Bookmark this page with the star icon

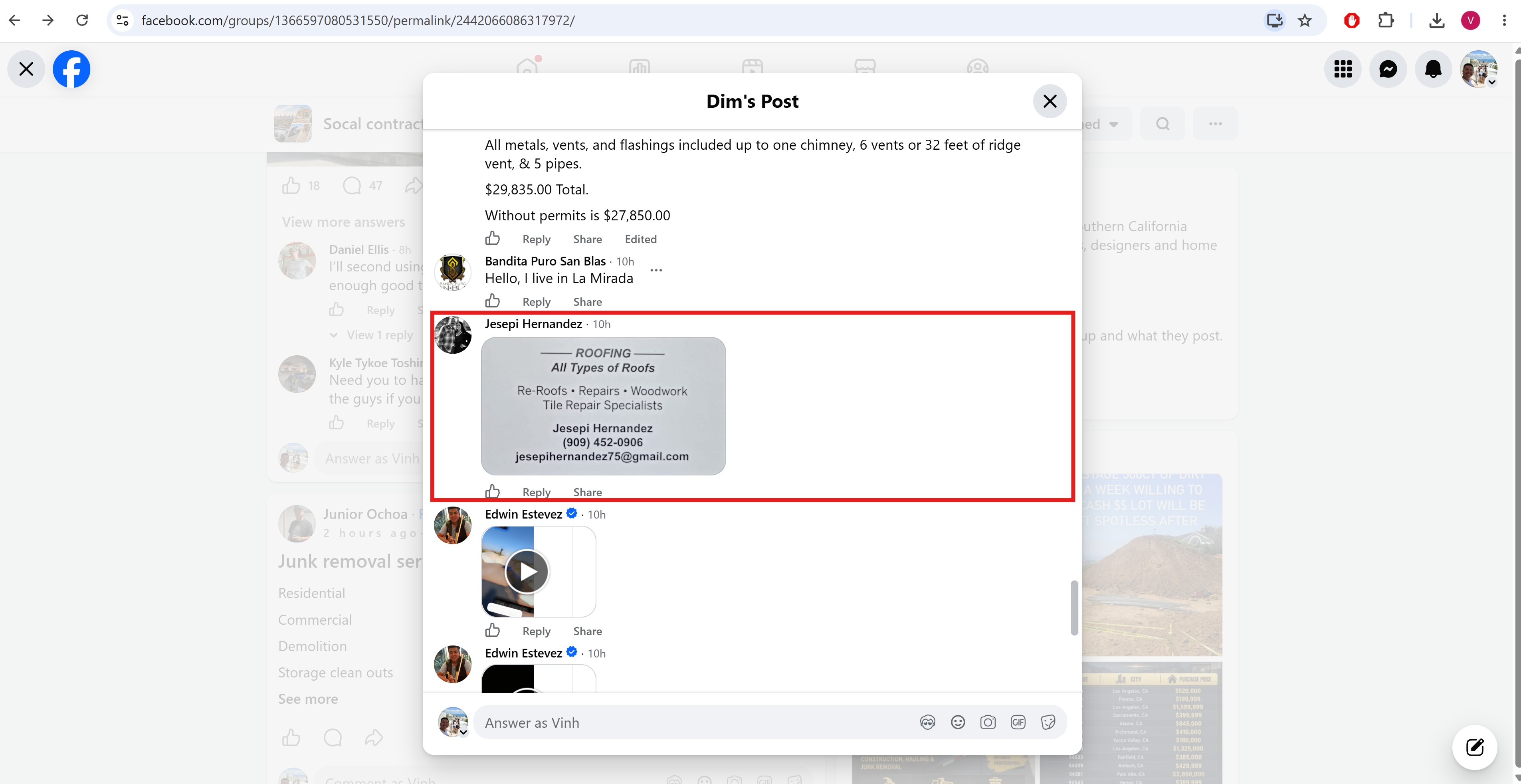[x=1305, y=21]
